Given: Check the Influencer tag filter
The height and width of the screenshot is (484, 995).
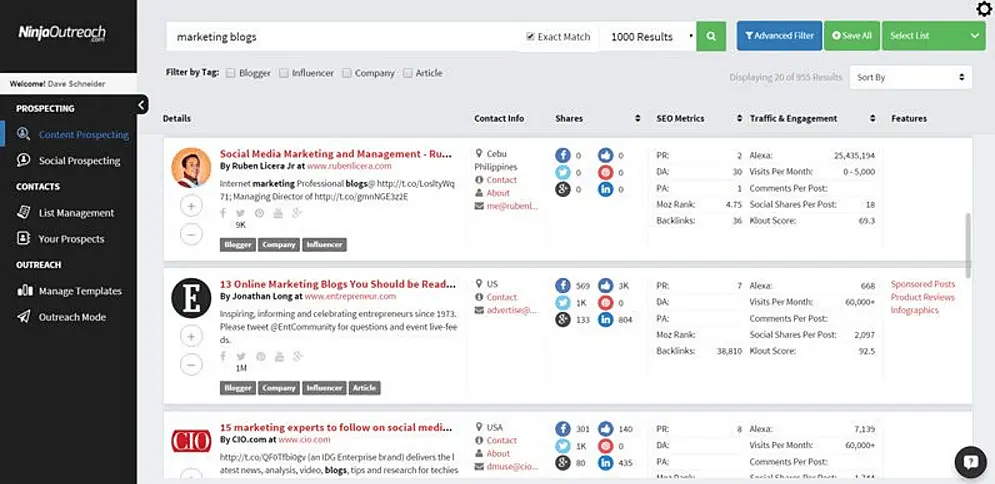Looking at the screenshot, I should [284, 73].
